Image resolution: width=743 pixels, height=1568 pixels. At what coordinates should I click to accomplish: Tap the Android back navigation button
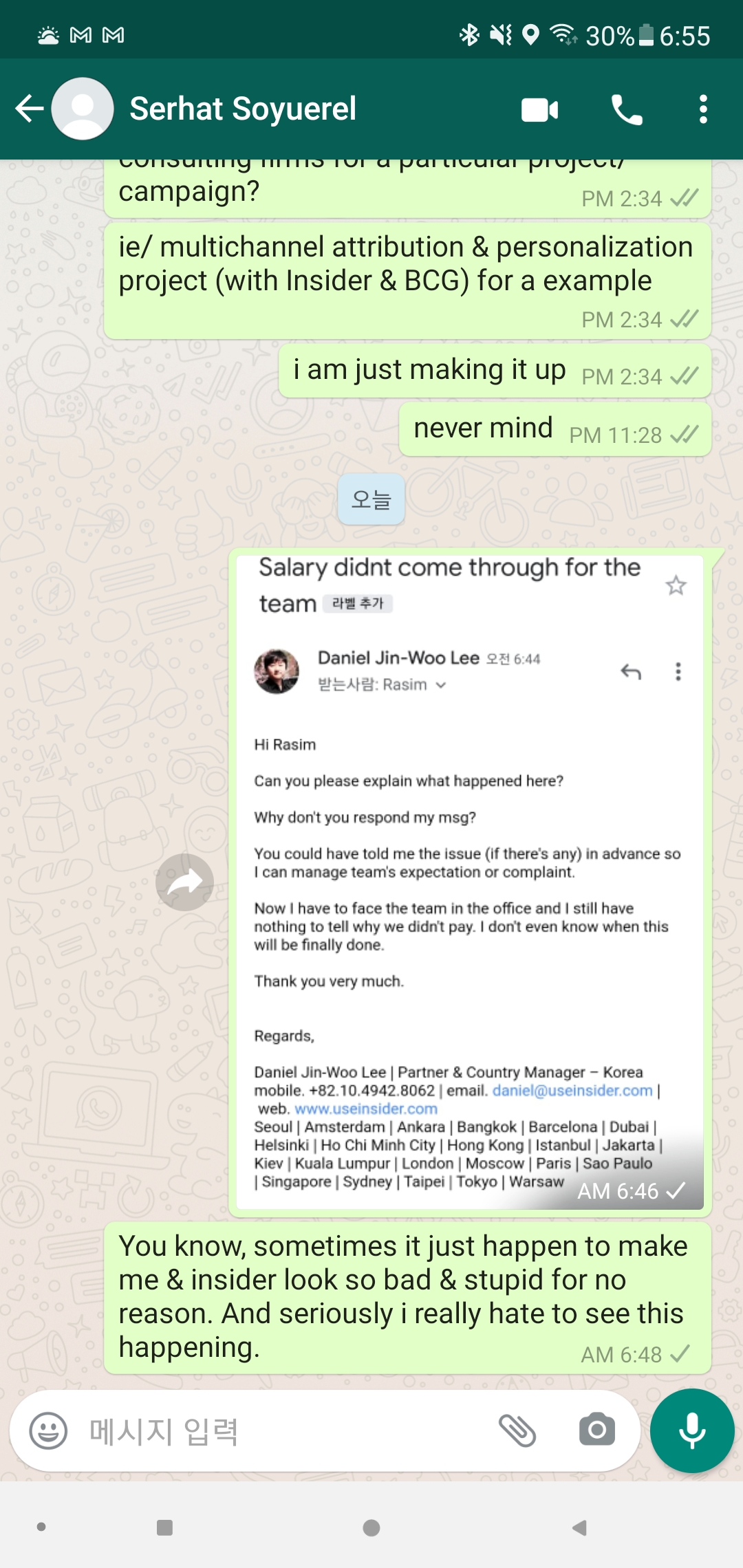[x=579, y=1527]
